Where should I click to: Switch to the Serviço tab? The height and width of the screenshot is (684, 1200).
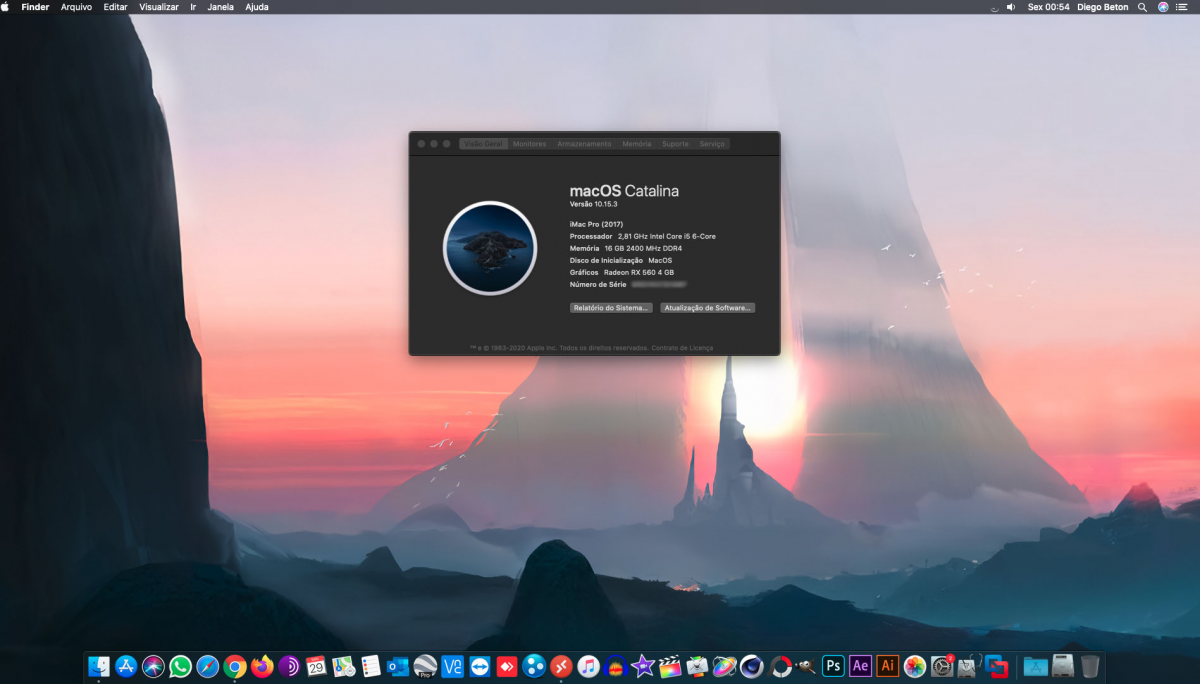coord(712,144)
